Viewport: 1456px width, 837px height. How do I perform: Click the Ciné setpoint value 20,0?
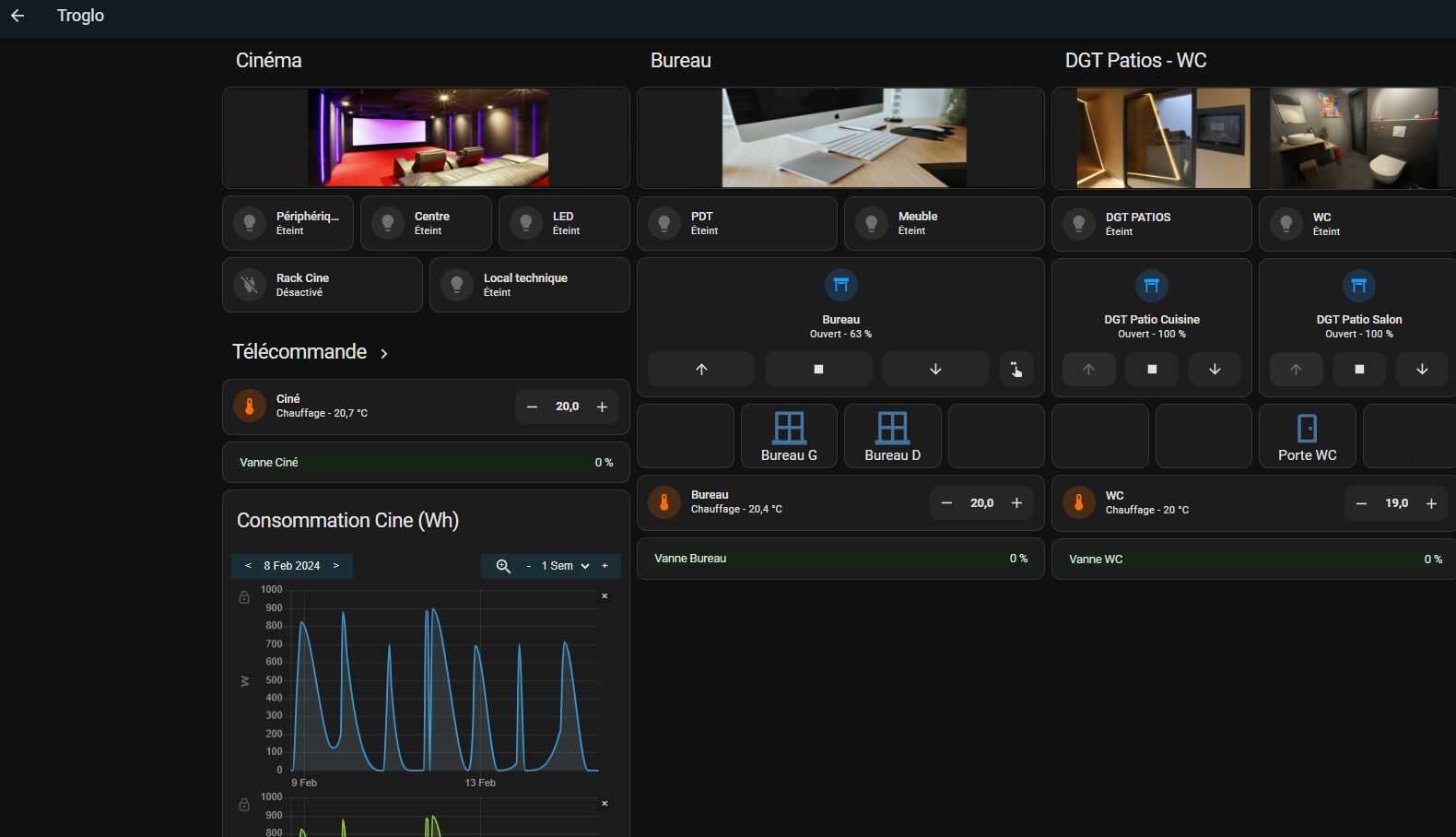[x=567, y=407]
